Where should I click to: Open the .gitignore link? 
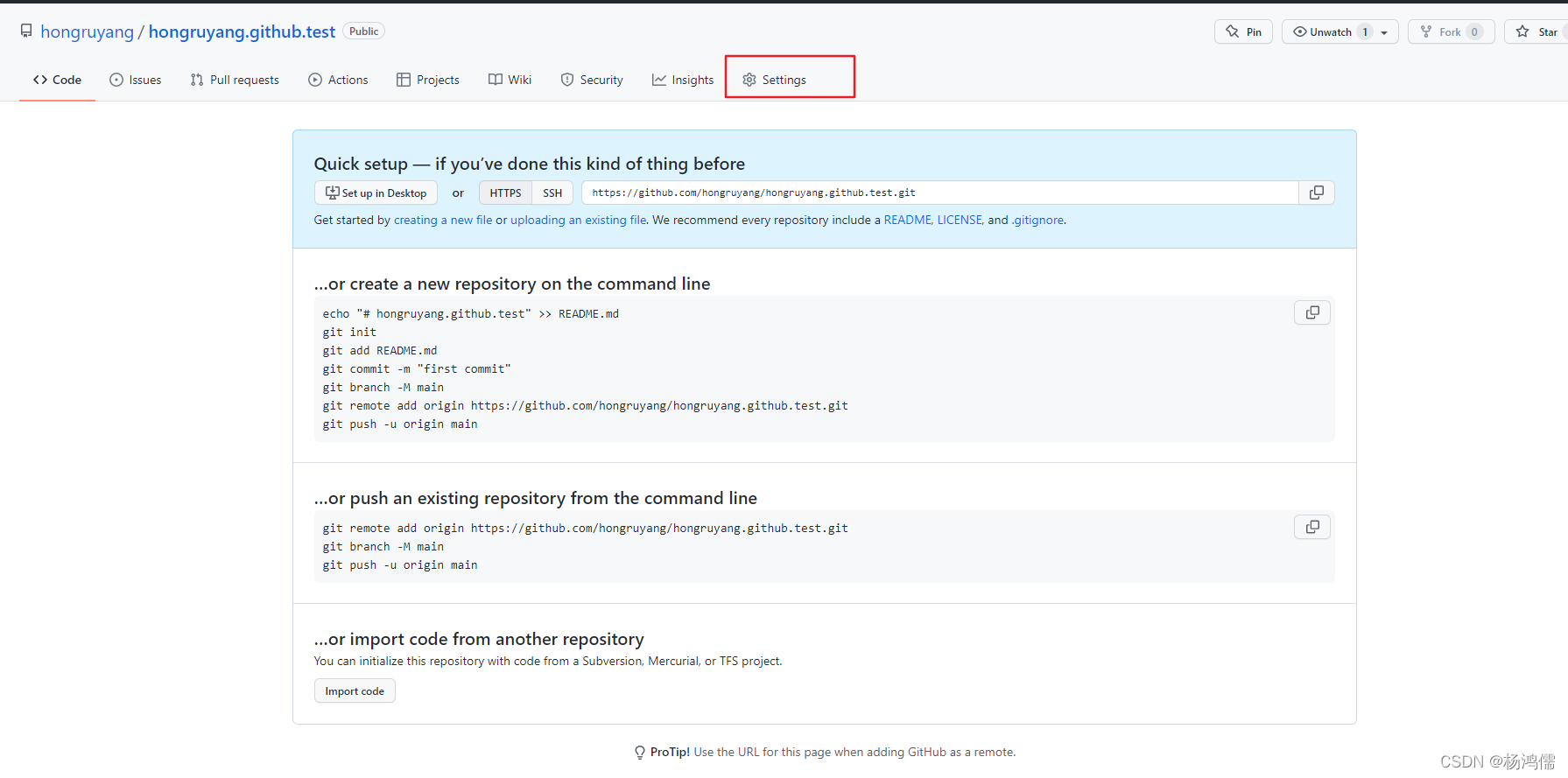tap(1037, 220)
